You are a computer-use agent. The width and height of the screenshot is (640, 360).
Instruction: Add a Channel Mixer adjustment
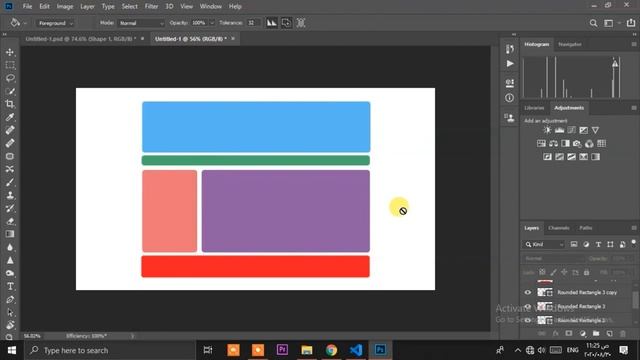tap(589, 143)
